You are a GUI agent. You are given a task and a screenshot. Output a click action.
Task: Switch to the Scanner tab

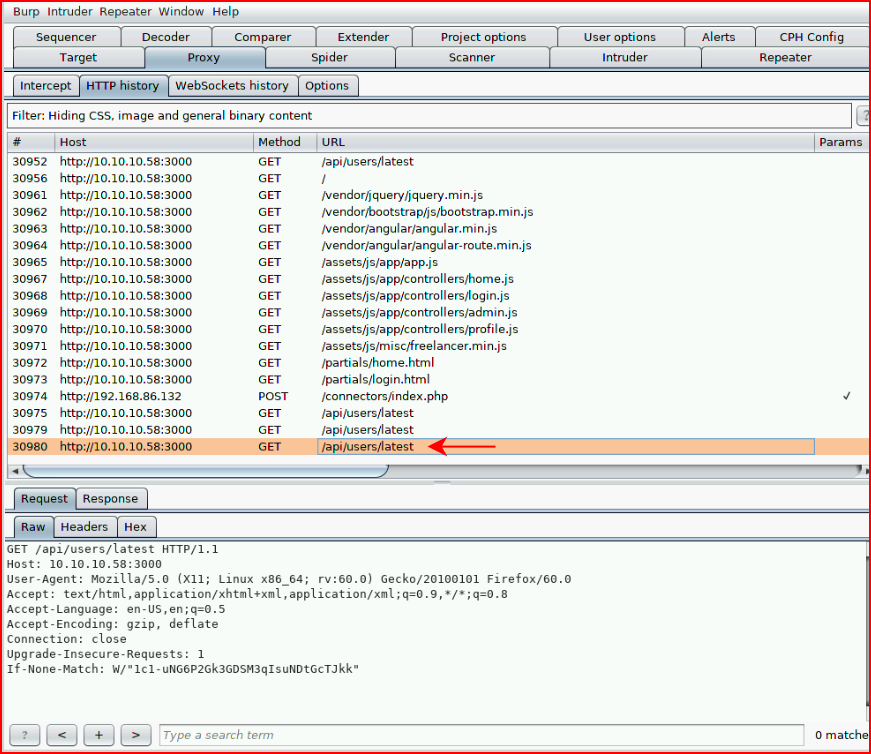[472, 58]
